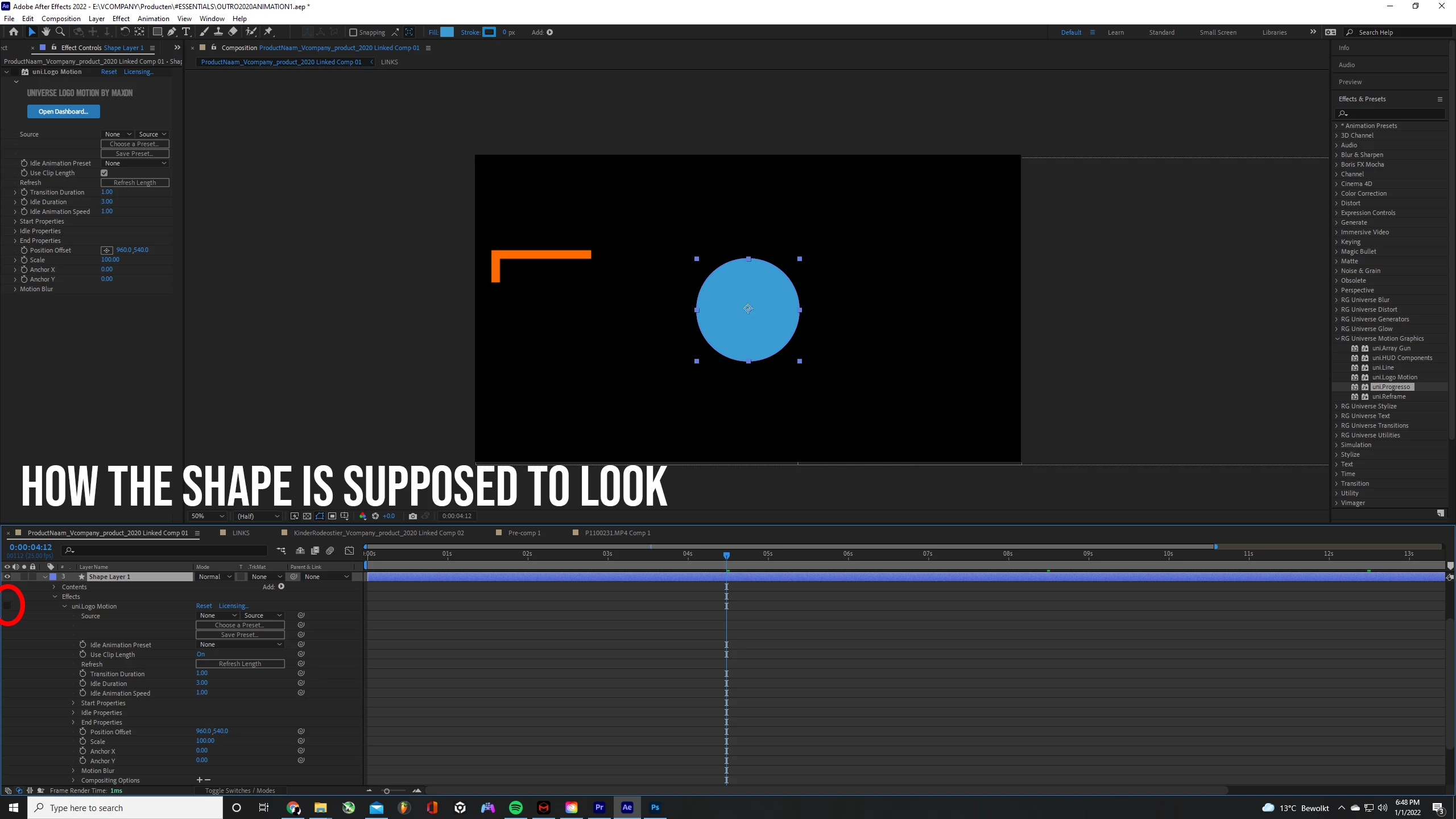The width and height of the screenshot is (1456, 819).
Task: Select the Rectangle shape tool
Action: [158, 32]
